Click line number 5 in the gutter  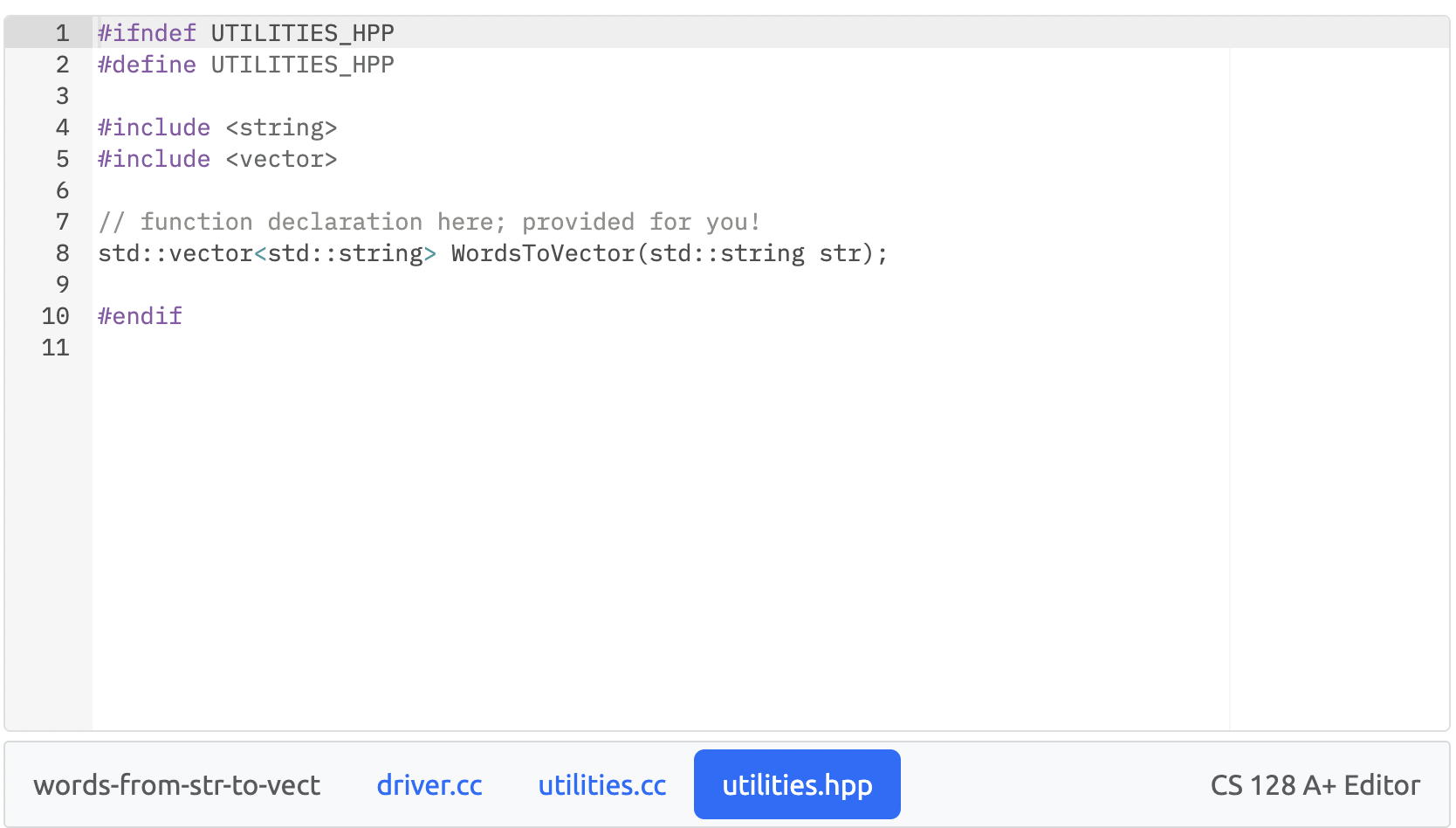click(61, 158)
